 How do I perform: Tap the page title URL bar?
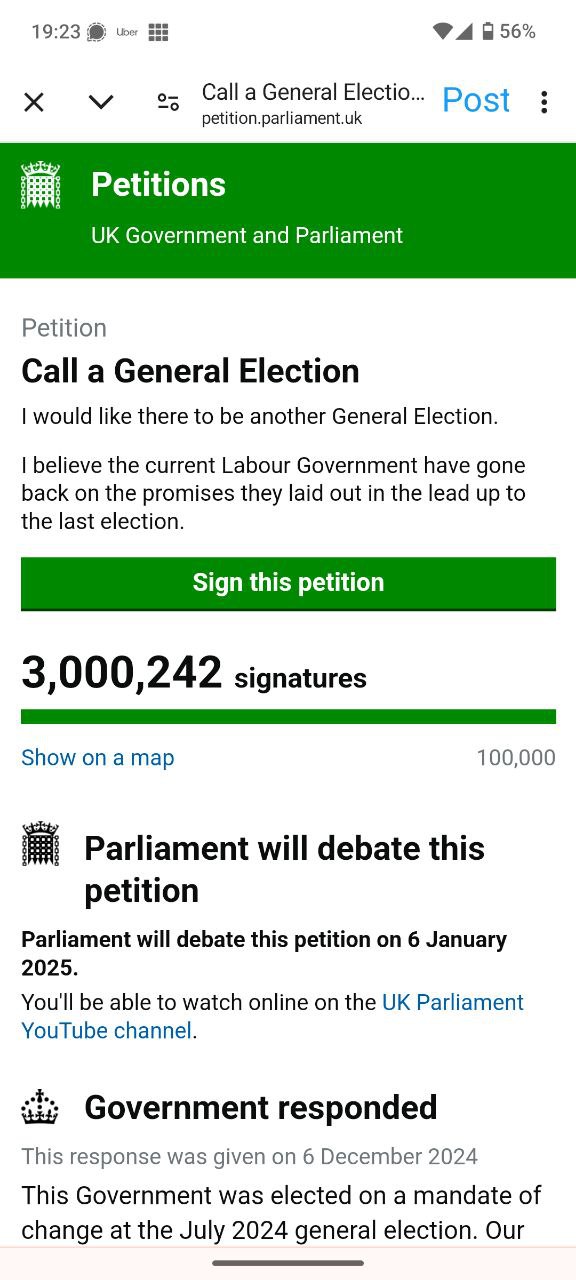312,103
